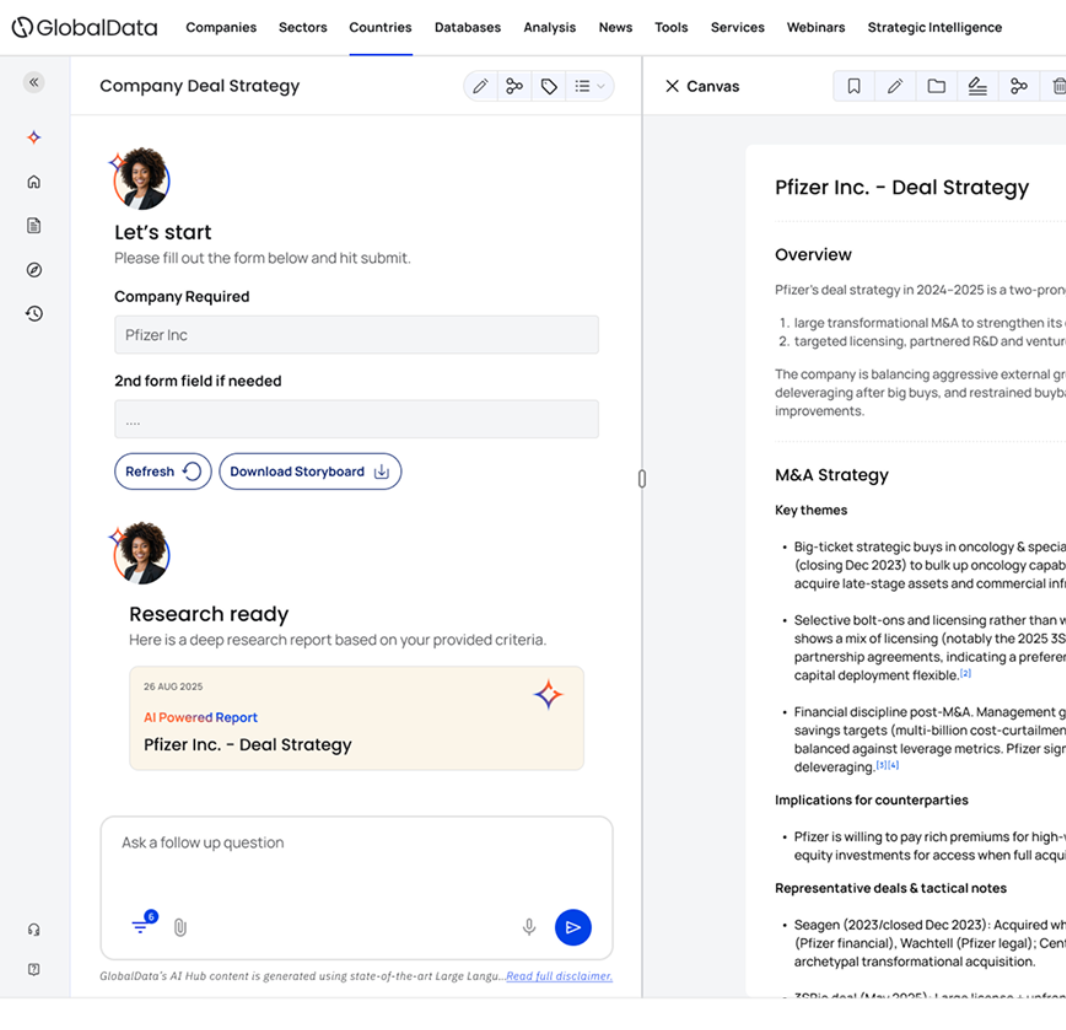The width and height of the screenshot is (1066, 1030).
Task: Share Company Deal Strategy chat
Action: tap(515, 86)
